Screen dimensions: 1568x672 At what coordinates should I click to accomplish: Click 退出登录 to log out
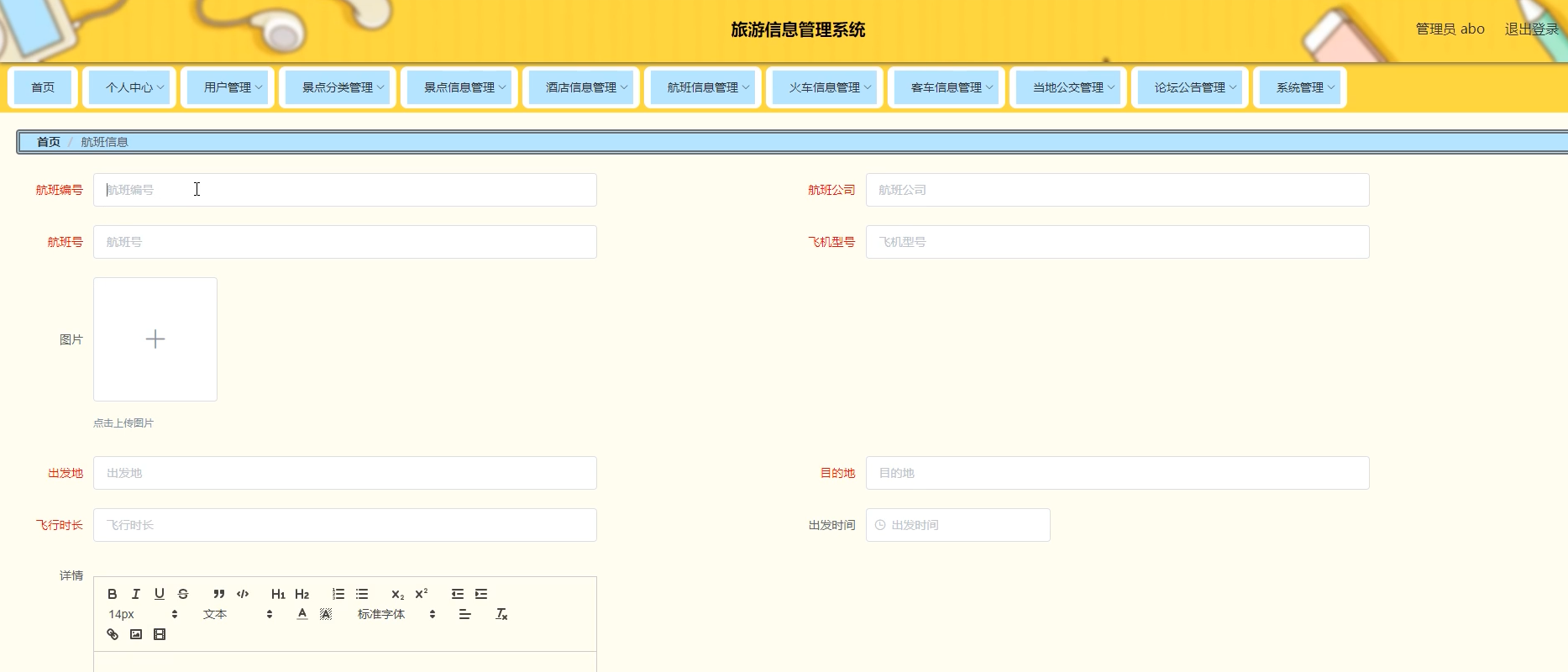[x=1531, y=29]
